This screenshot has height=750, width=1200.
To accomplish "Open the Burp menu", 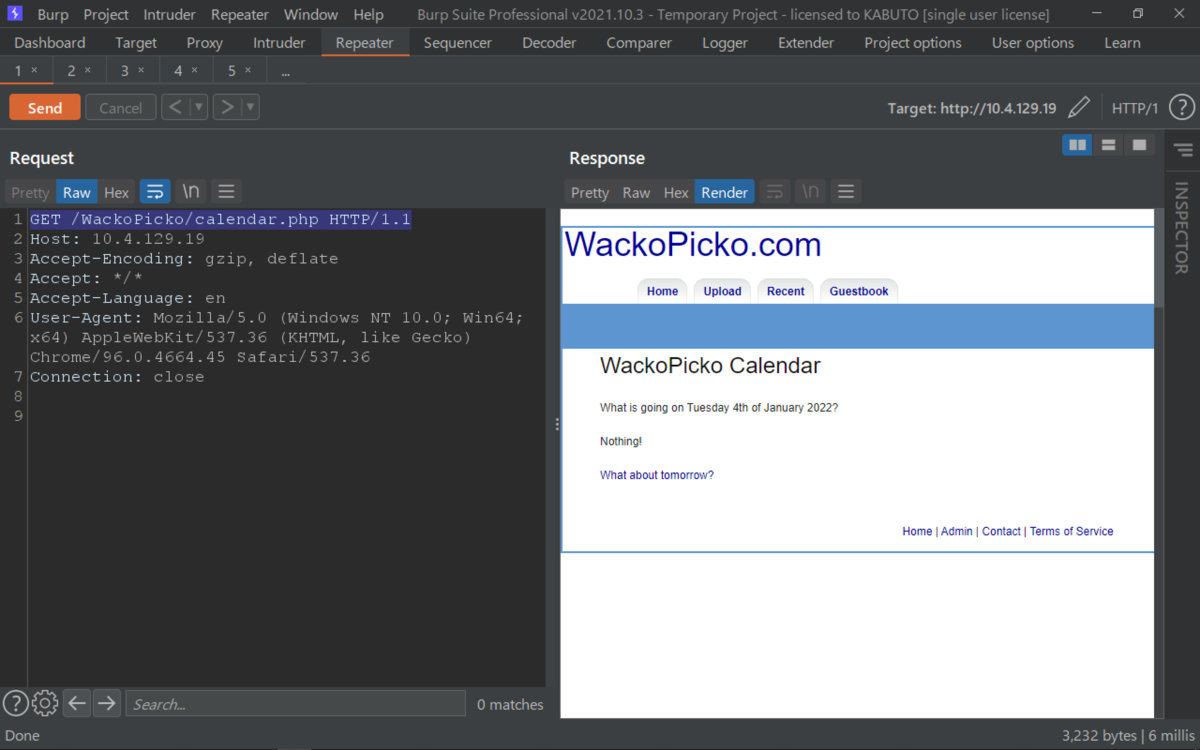I will pyautogui.click(x=53, y=15).
